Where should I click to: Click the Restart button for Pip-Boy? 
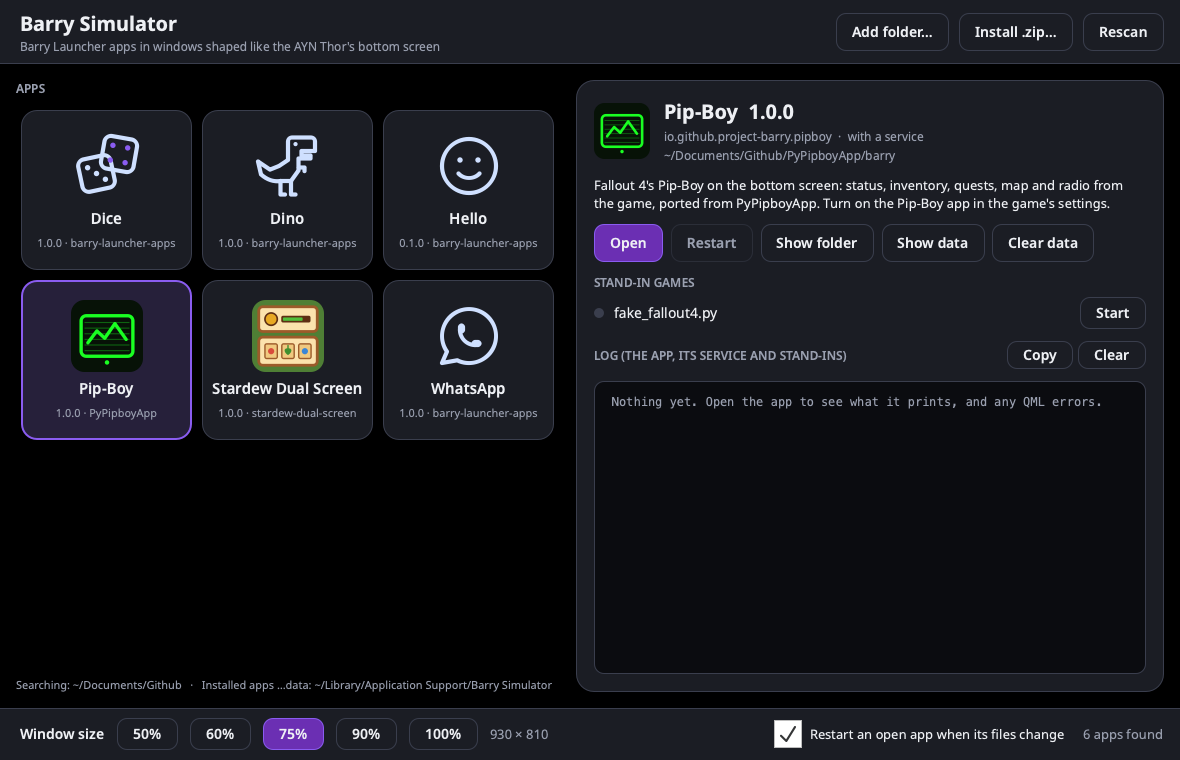coord(711,243)
